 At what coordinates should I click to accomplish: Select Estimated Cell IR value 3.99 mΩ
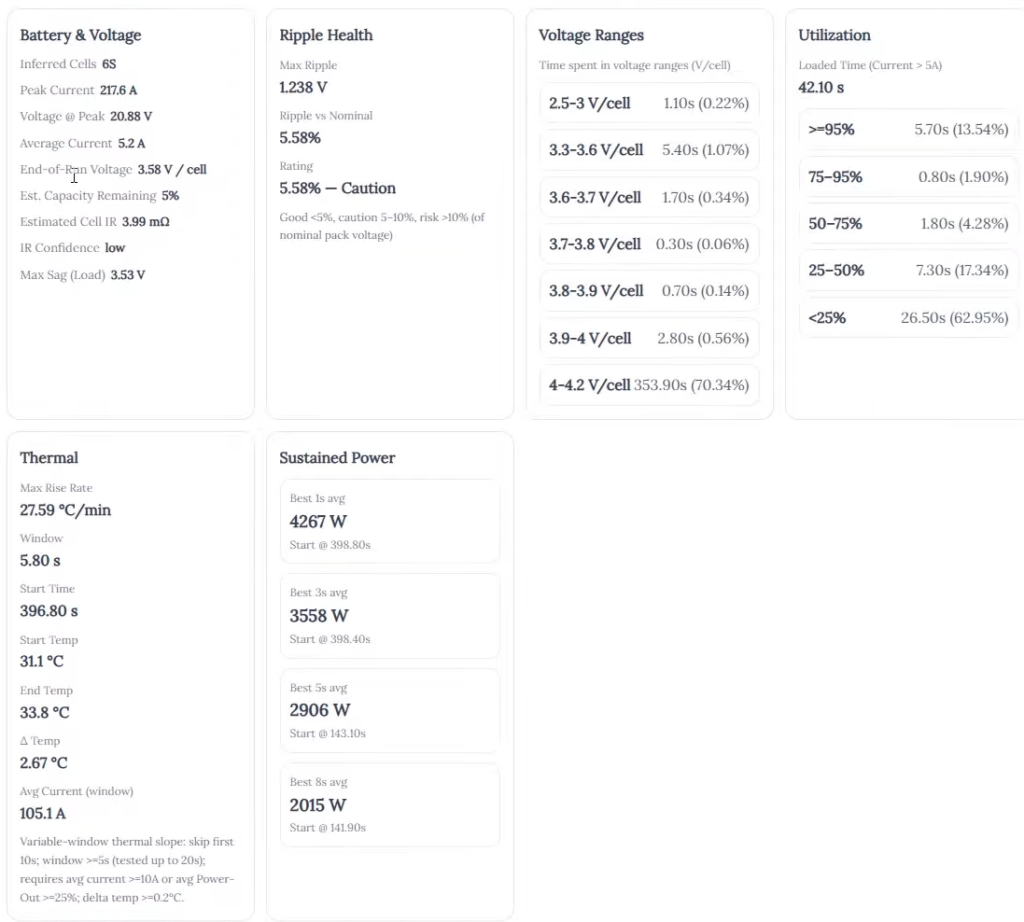coord(146,221)
